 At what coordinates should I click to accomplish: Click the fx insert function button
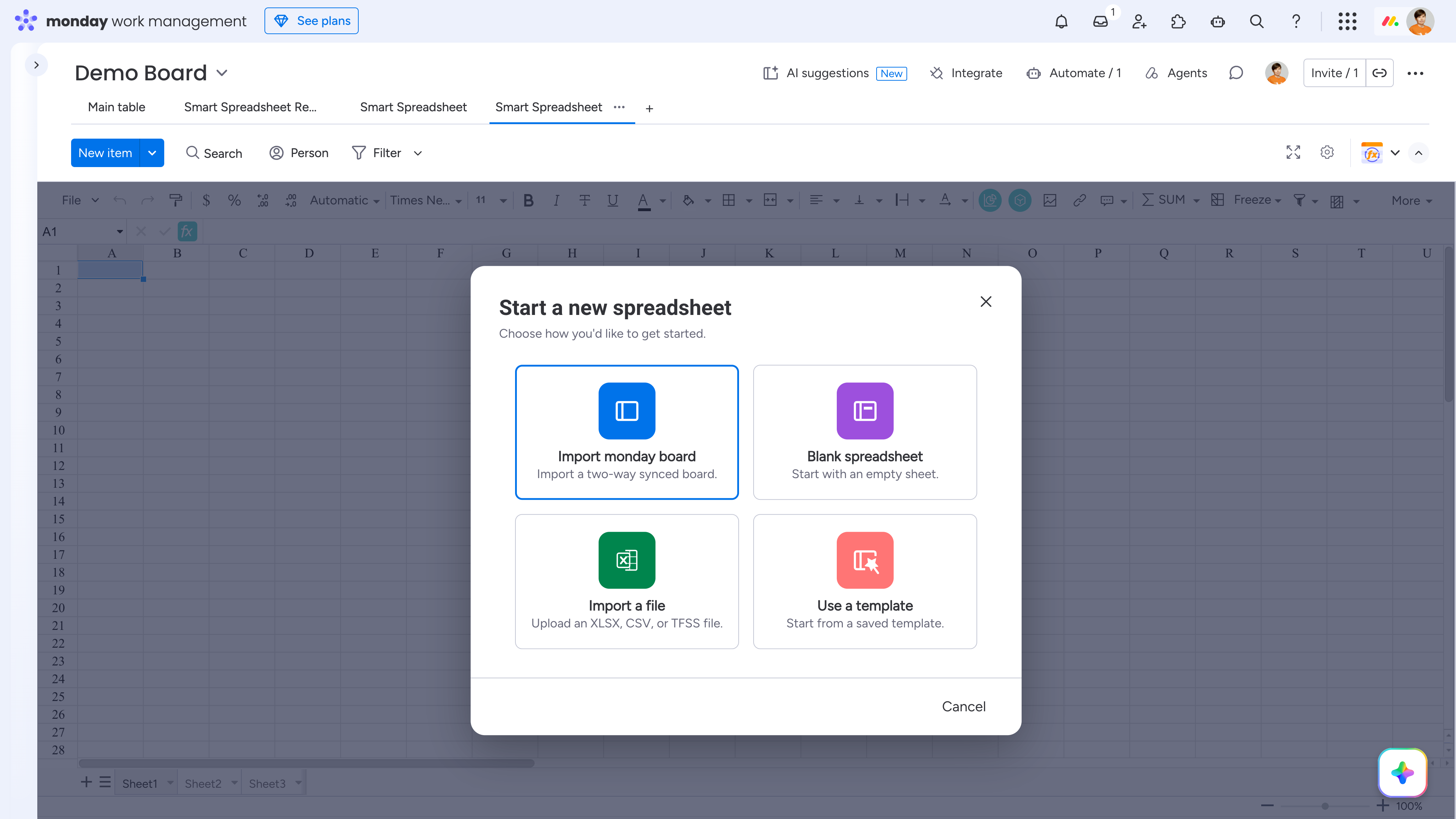(187, 232)
